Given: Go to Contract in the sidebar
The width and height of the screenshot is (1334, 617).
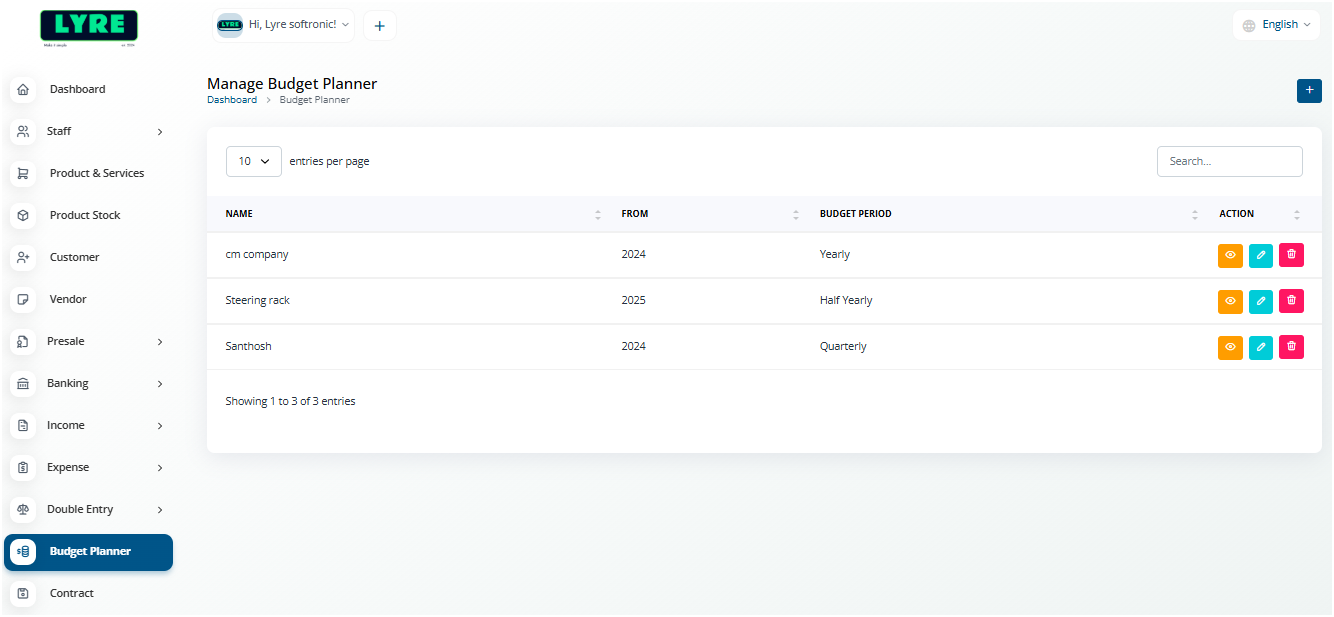Looking at the screenshot, I should 72,593.
